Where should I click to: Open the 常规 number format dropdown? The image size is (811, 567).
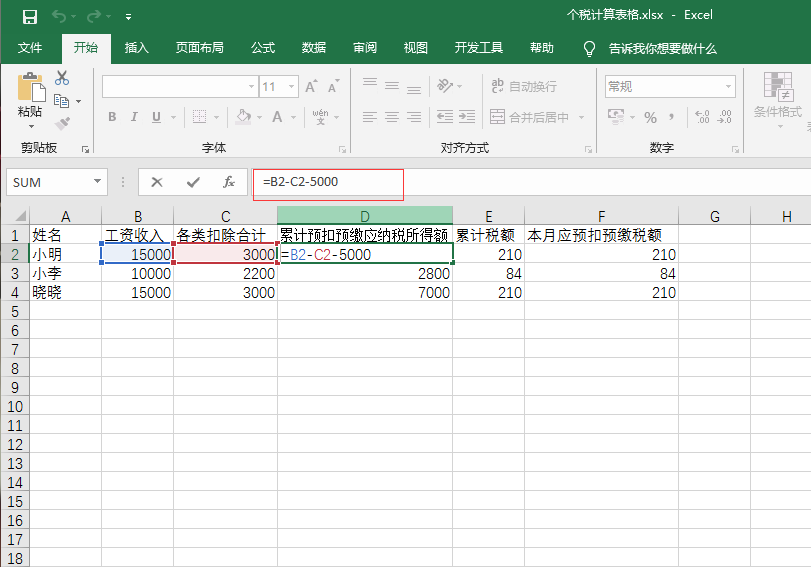tap(728, 86)
